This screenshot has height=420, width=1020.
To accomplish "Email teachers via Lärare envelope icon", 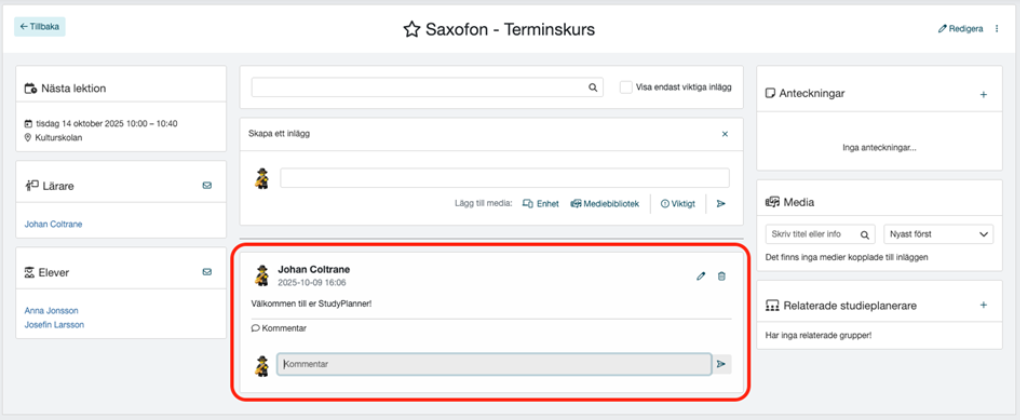I will (207, 185).
